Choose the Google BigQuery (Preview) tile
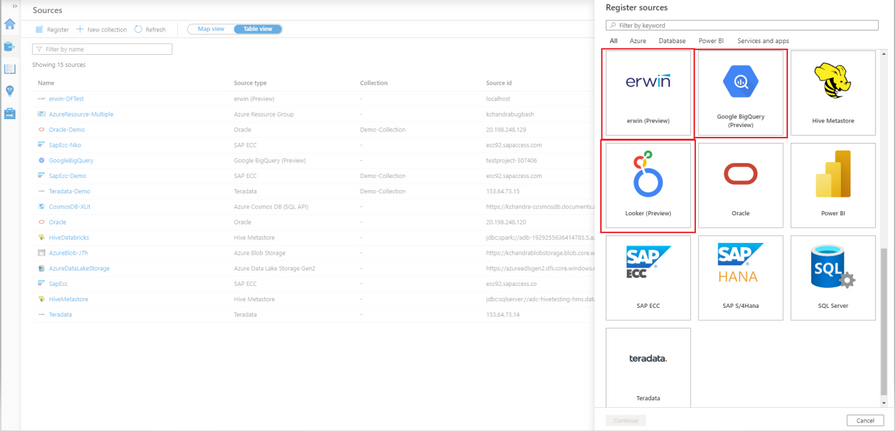 click(740, 93)
